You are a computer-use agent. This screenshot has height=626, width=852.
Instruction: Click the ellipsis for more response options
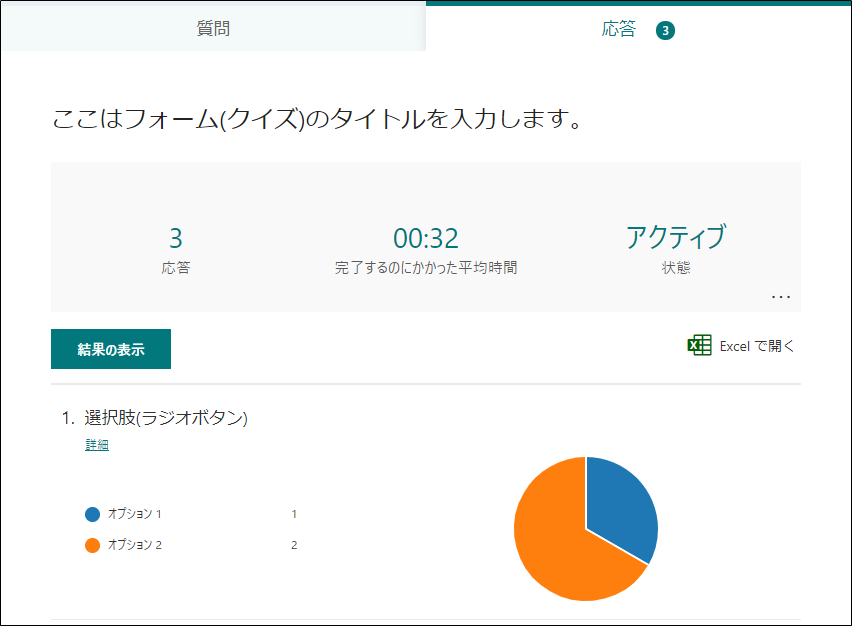(780, 296)
